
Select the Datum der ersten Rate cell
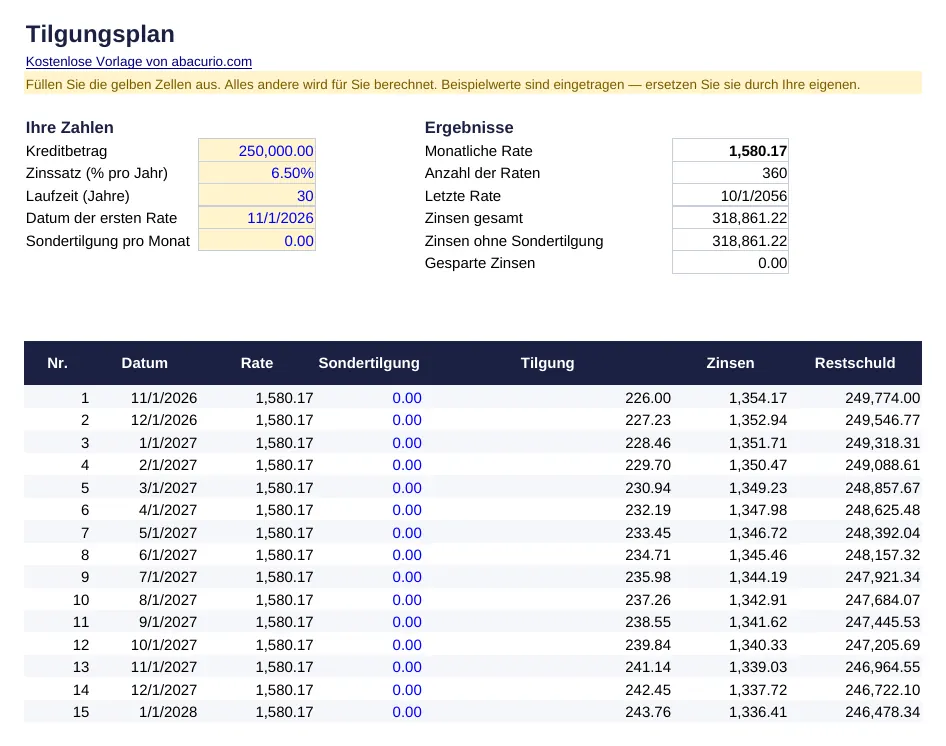point(257,218)
